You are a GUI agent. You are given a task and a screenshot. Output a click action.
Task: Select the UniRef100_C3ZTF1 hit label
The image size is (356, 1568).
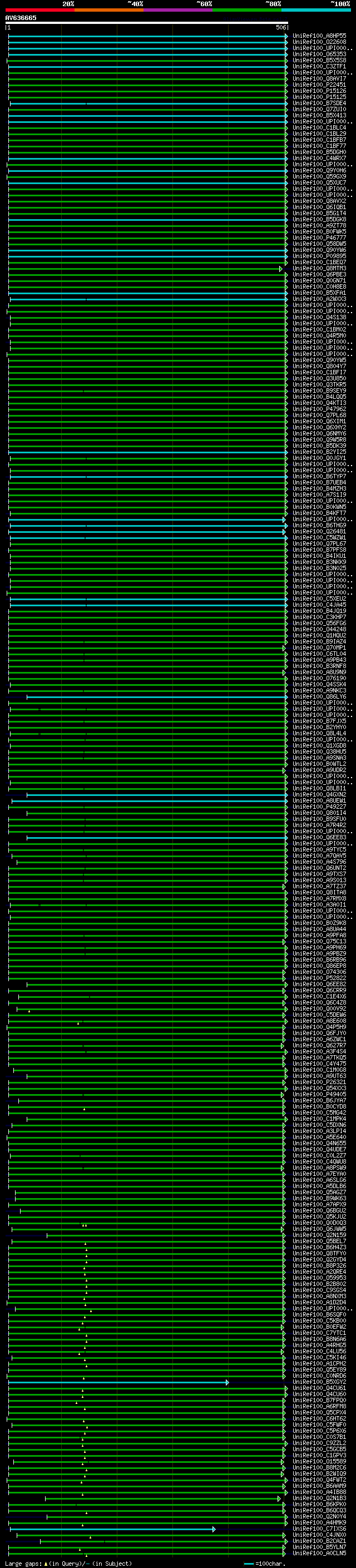(319, 66)
